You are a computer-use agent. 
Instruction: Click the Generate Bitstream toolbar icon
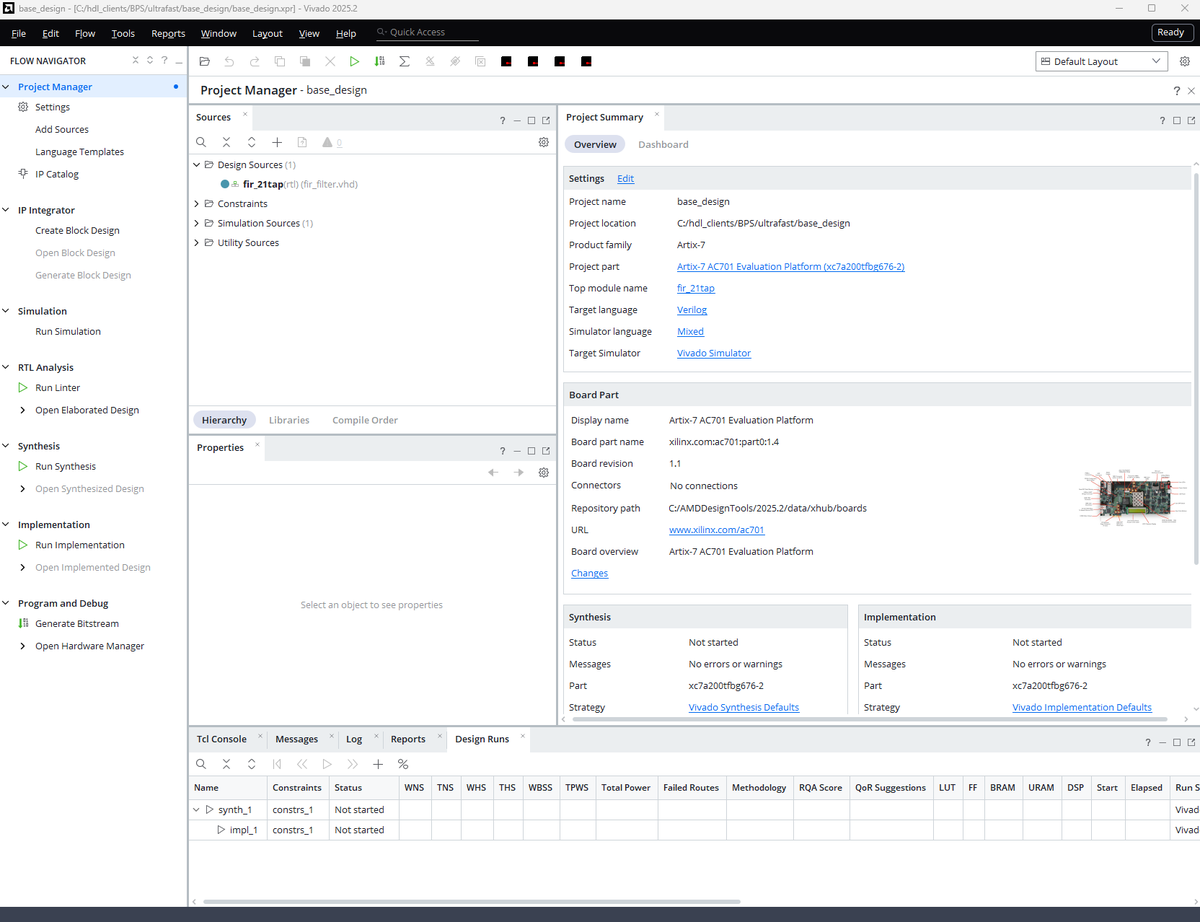(379, 61)
